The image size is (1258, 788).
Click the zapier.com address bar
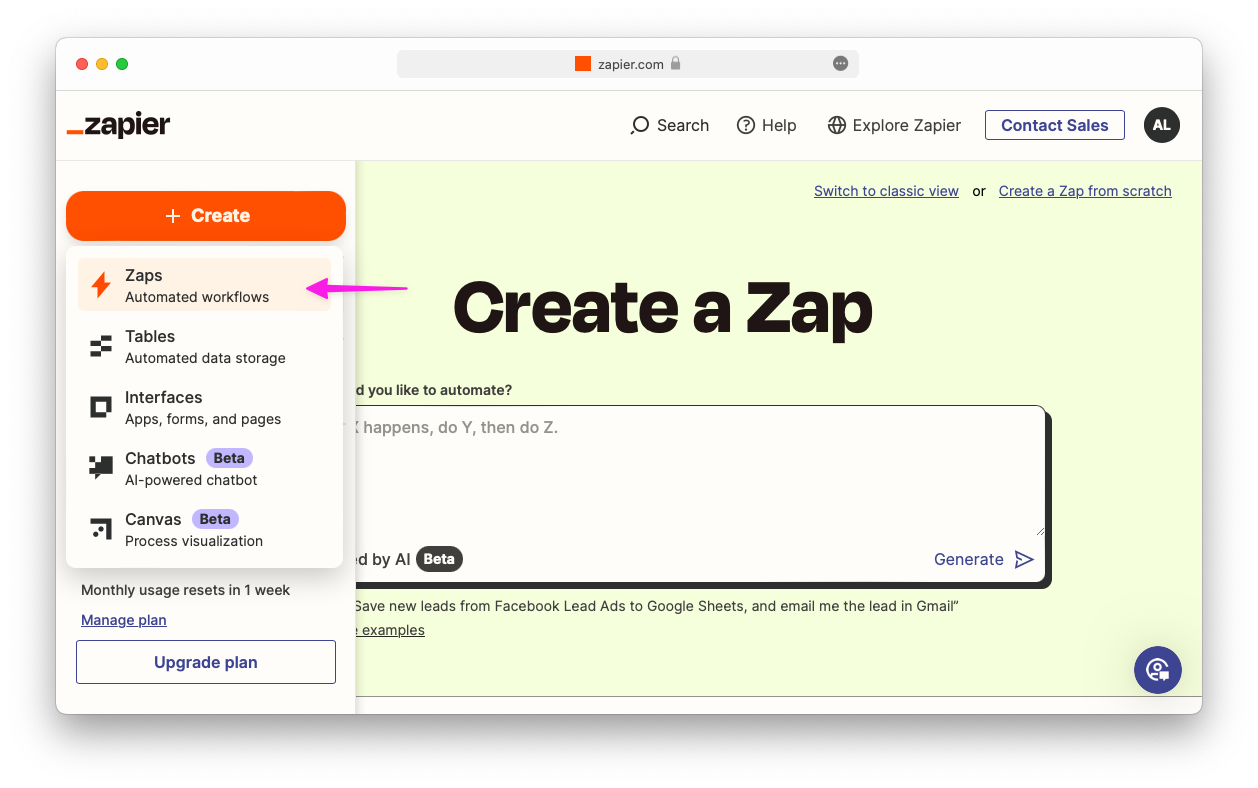628,64
